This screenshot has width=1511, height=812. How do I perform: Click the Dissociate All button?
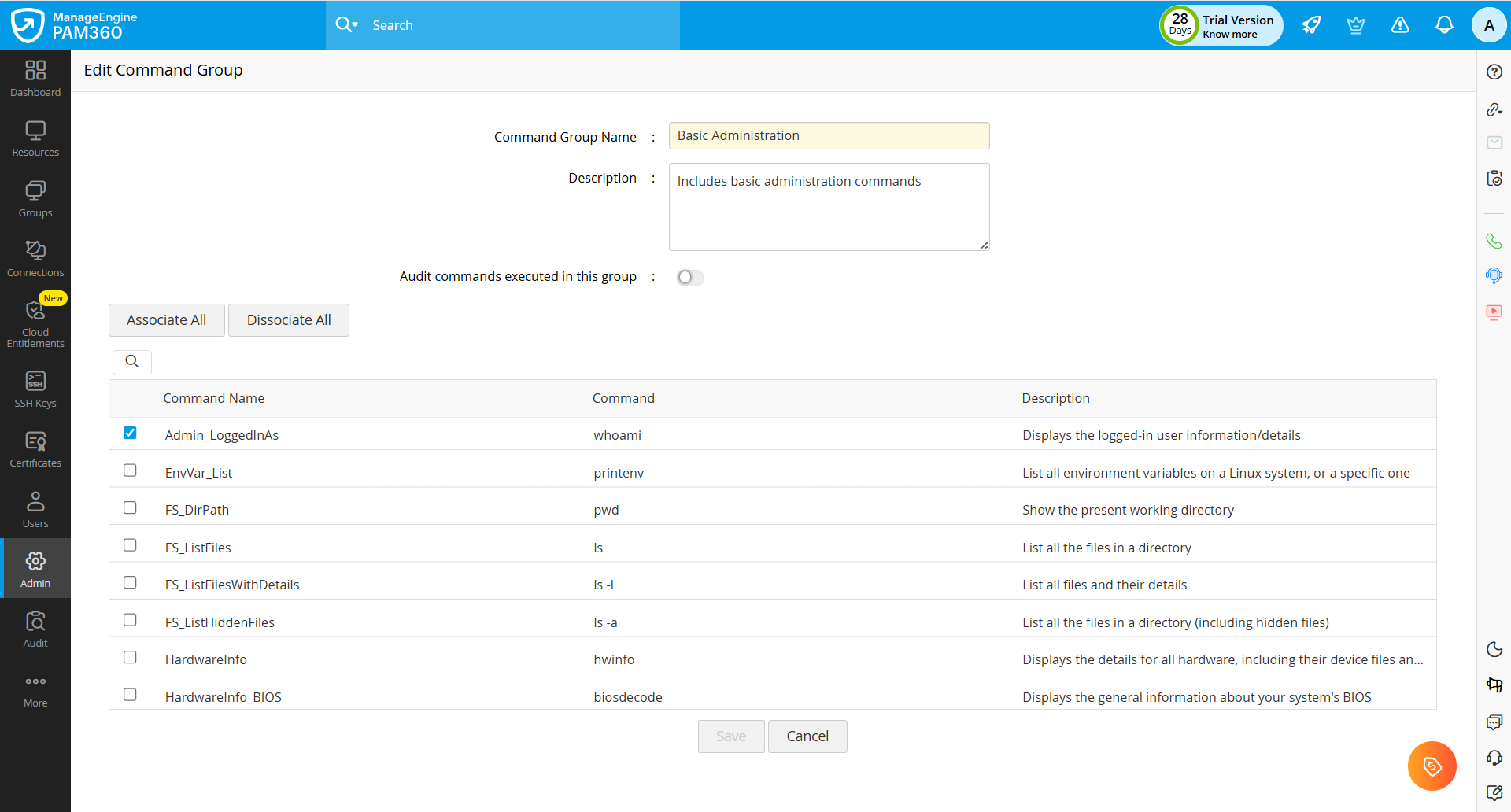pyautogui.click(x=289, y=320)
